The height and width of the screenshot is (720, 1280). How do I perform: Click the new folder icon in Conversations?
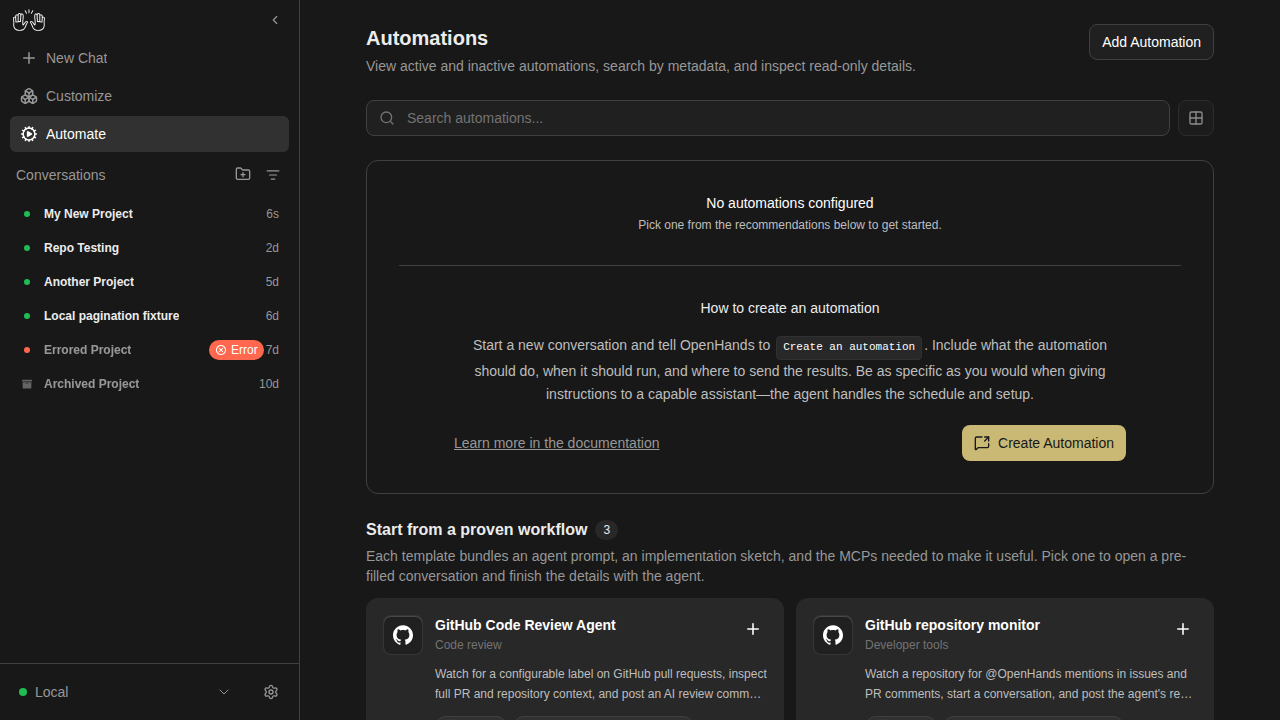[243, 174]
